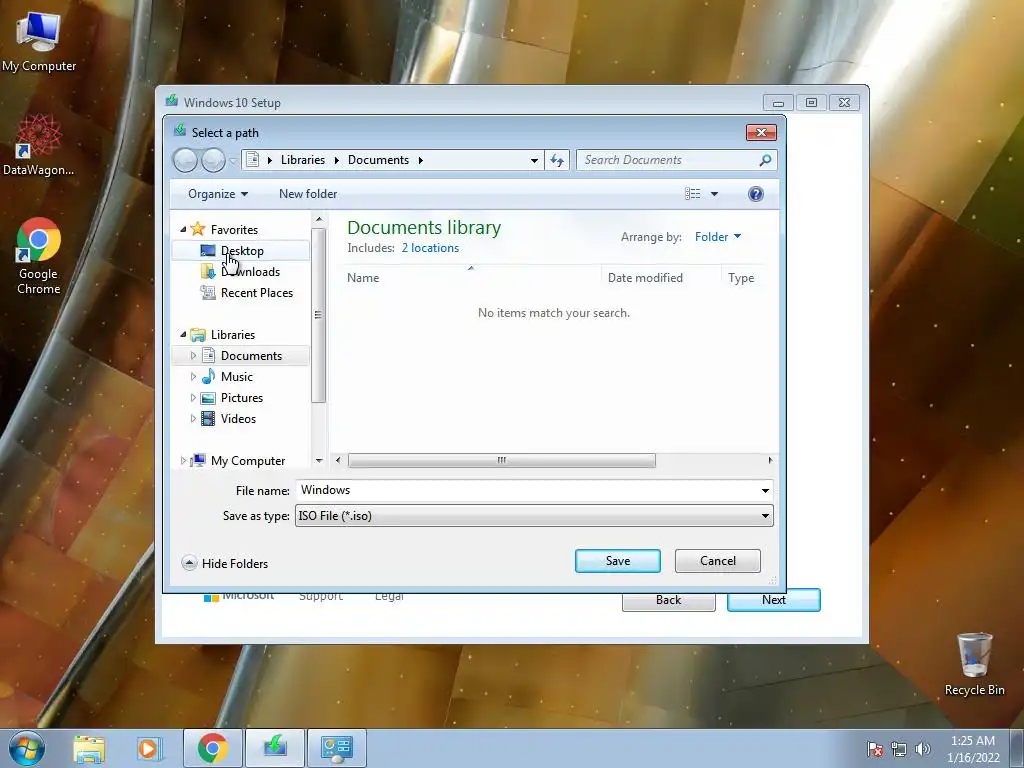The height and width of the screenshot is (768, 1024).
Task: Click the search magnifier icon
Action: [x=765, y=160]
